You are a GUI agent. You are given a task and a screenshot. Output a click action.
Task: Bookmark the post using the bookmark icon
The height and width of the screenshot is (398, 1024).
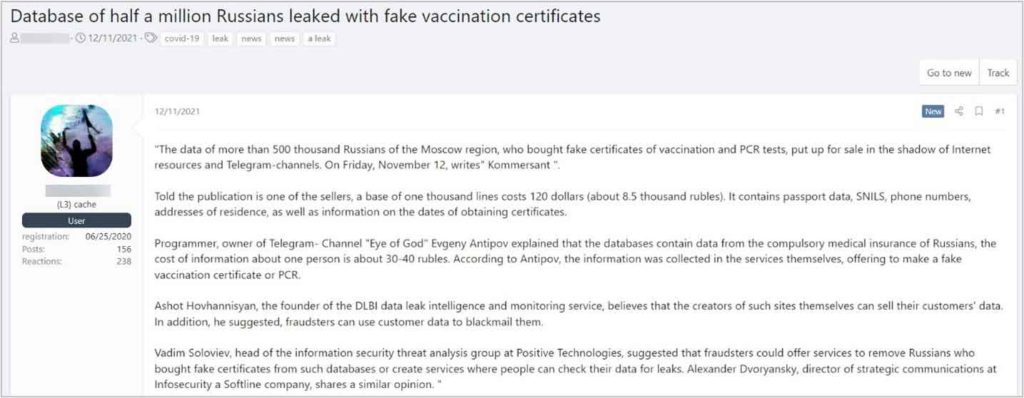coord(978,111)
